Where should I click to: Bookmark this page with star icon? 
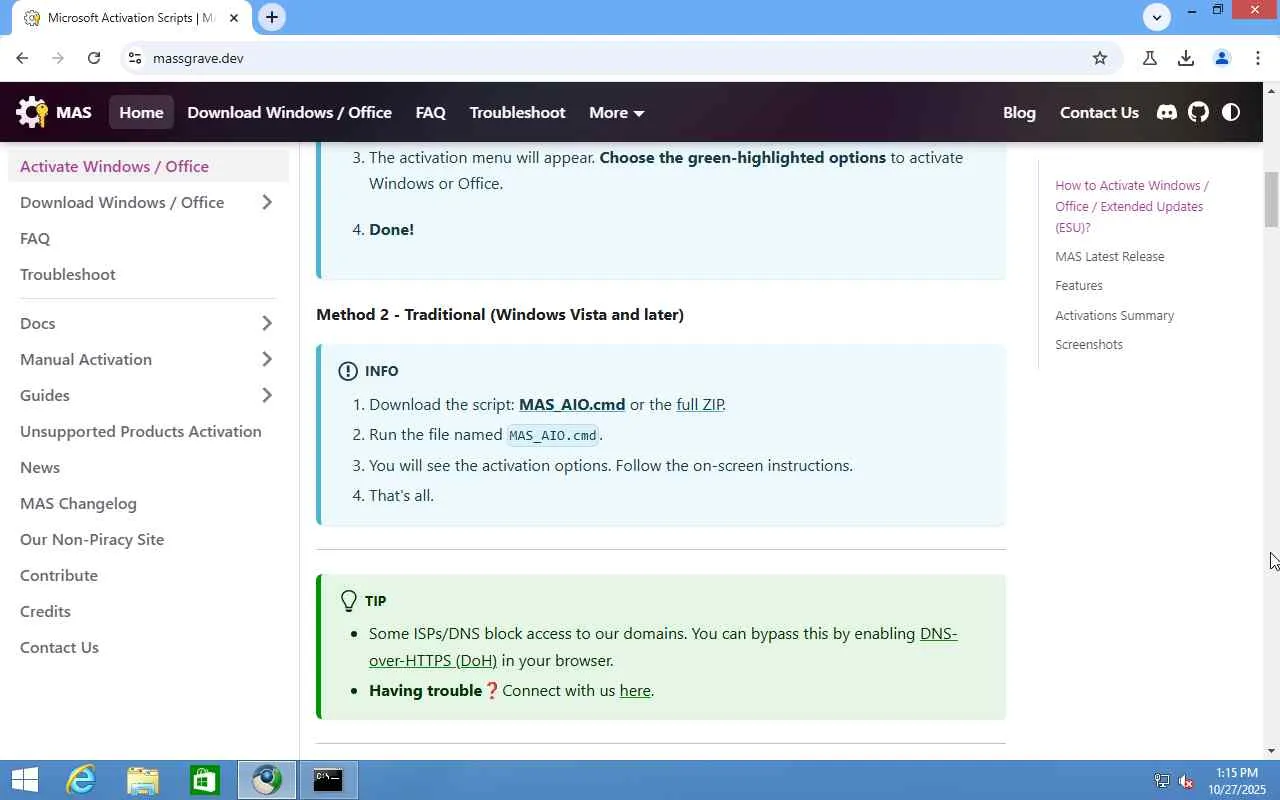click(x=1100, y=58)
